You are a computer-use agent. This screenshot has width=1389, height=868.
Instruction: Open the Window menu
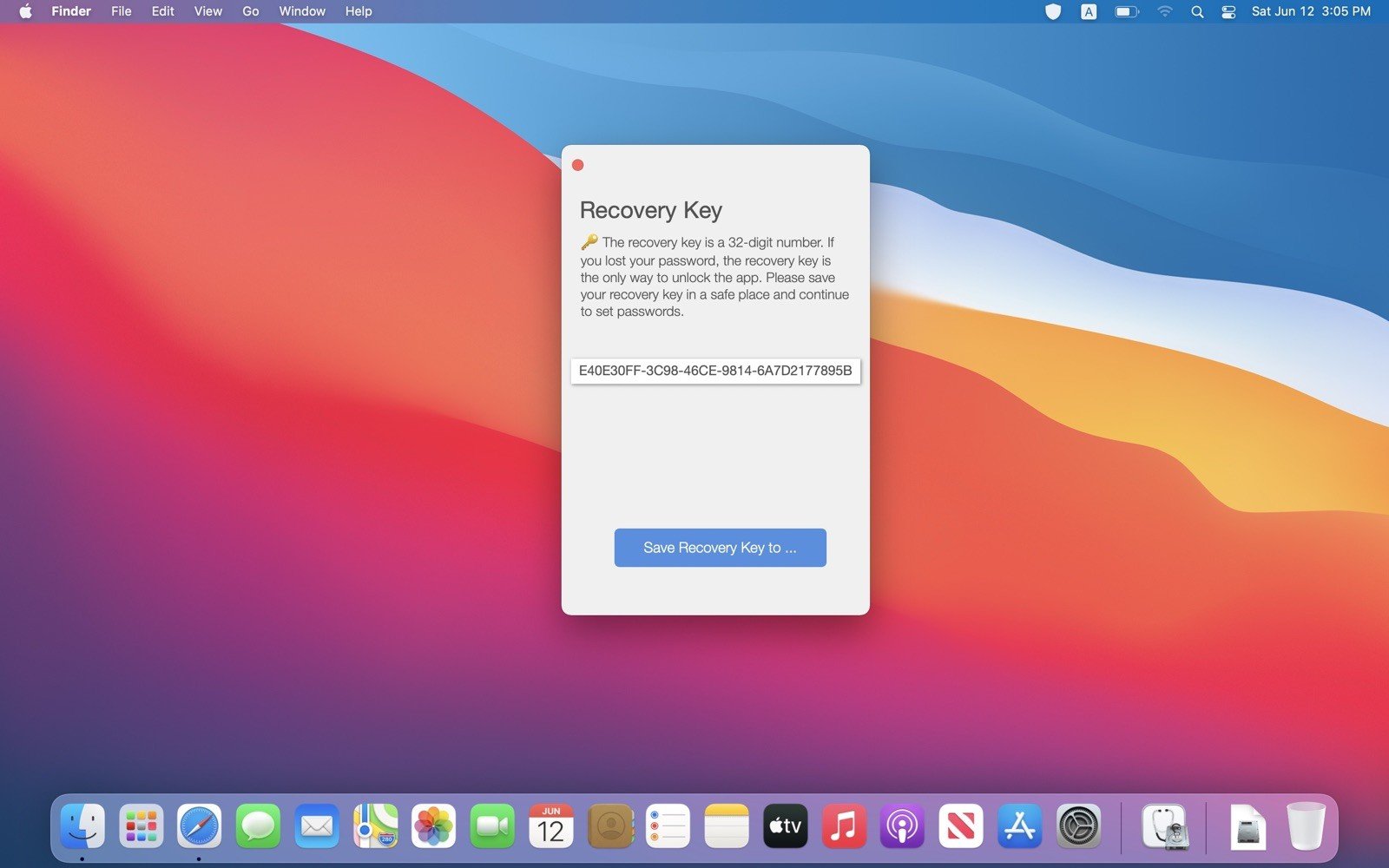tap(302, 11)
